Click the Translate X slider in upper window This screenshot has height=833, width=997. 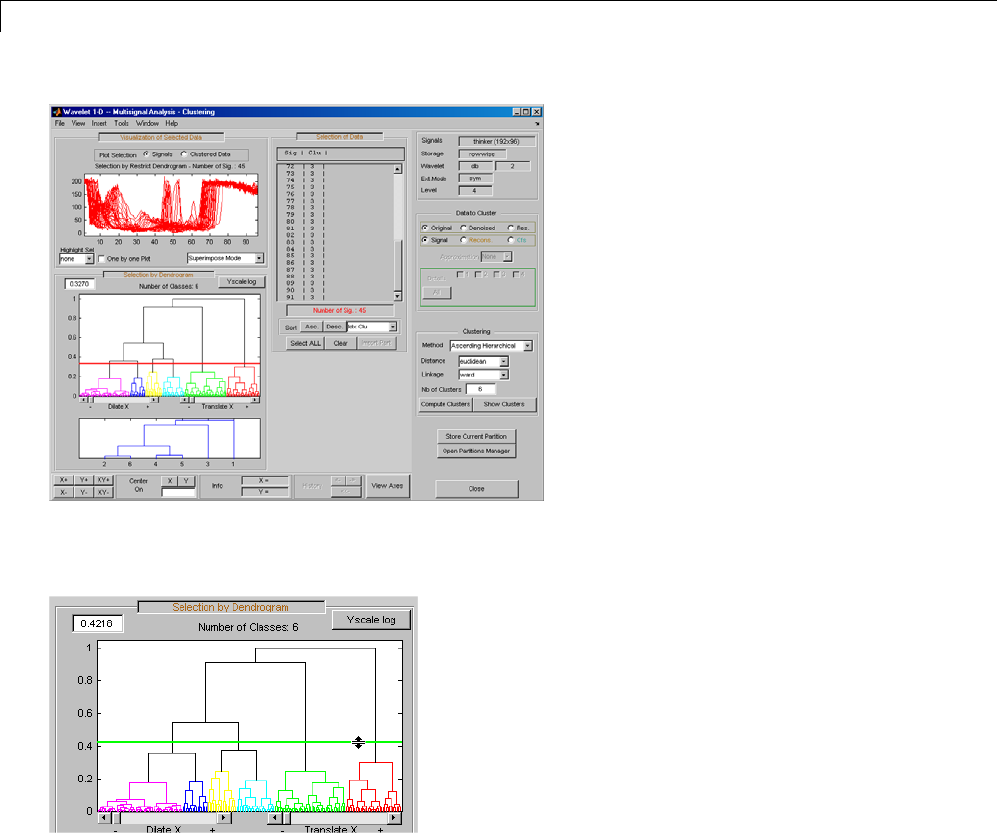220,400
